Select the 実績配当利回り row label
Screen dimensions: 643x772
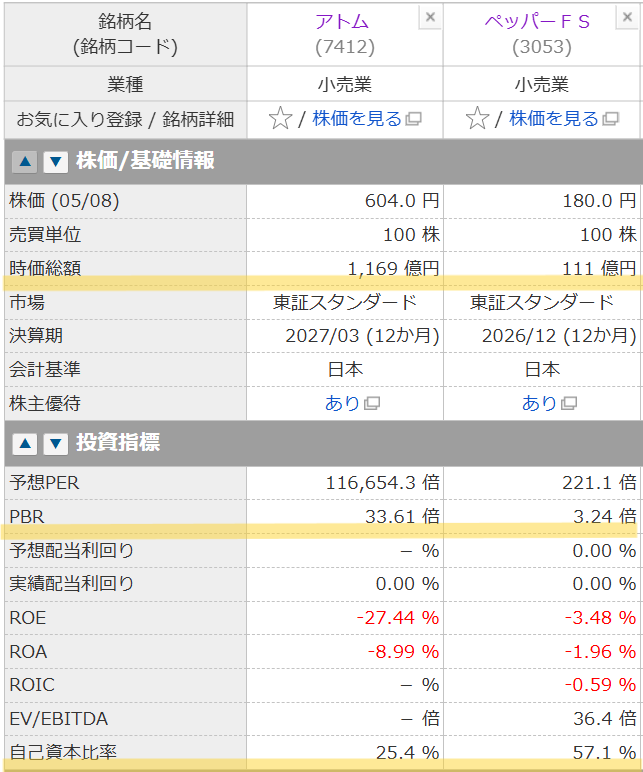tap(71, 584)
